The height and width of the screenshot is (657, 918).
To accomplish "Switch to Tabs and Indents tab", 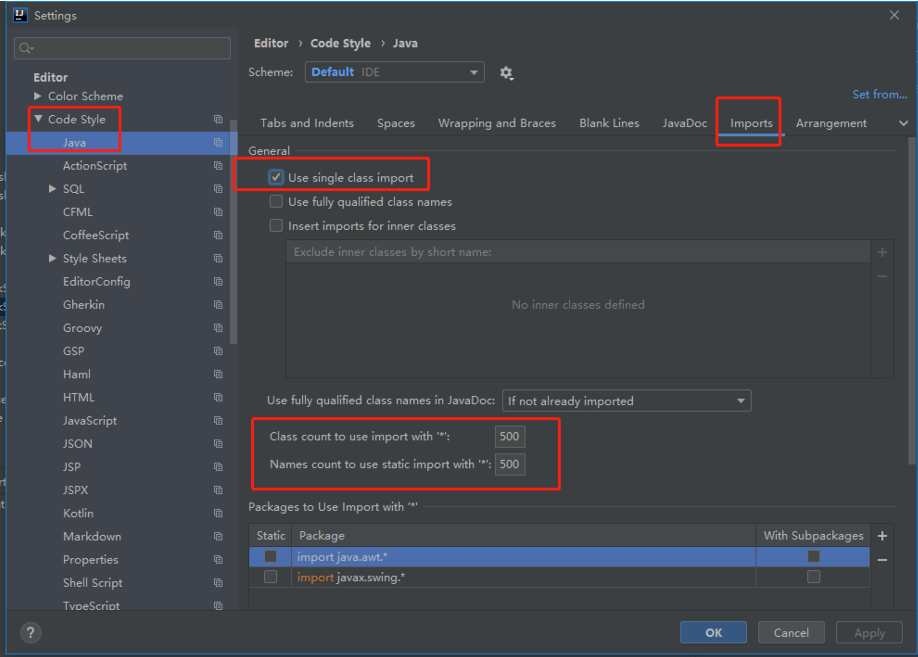I will (307, 124).
